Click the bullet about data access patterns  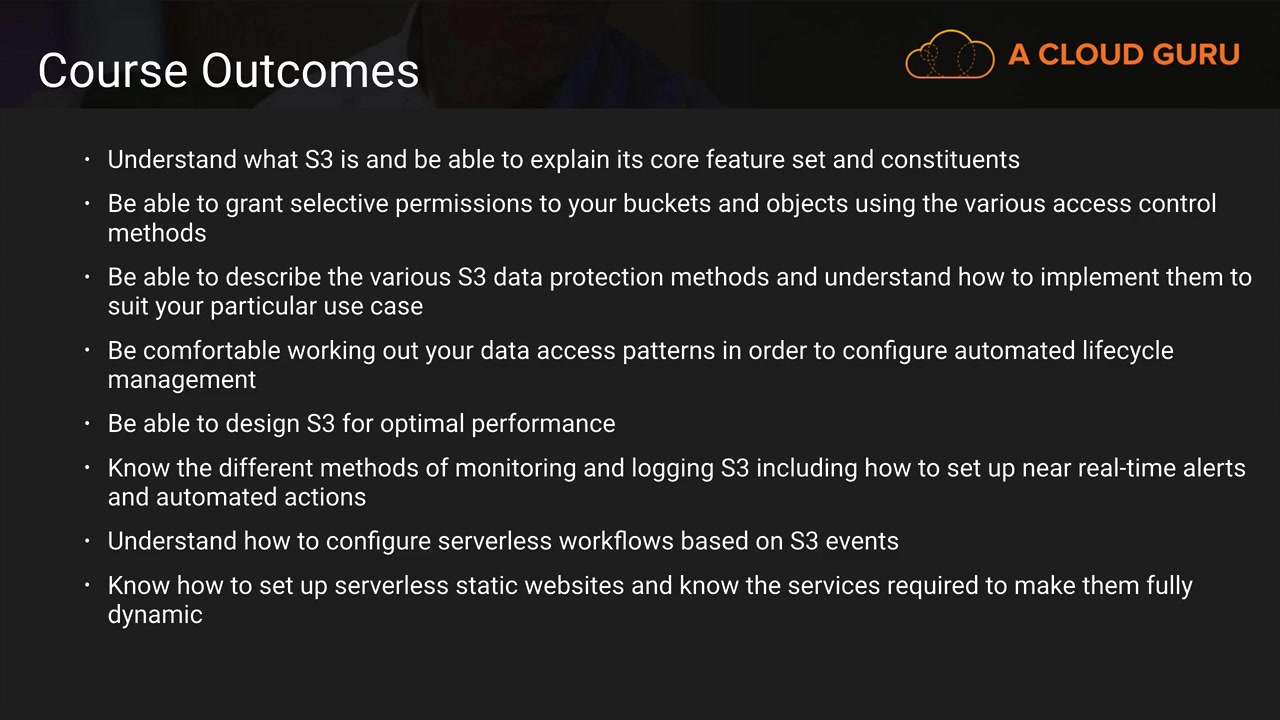click(x=640, y=351)
